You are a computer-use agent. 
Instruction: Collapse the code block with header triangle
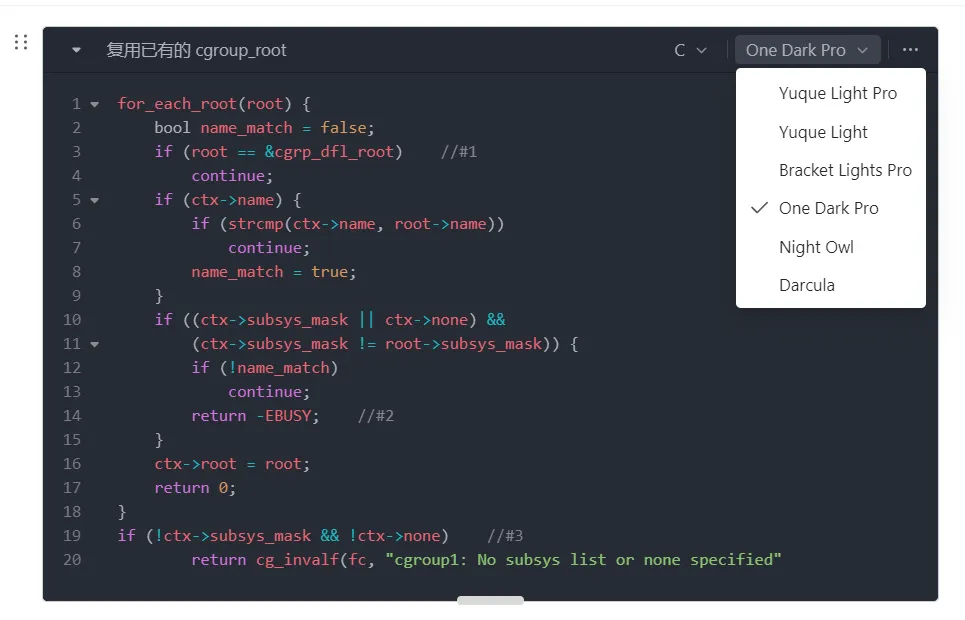click(x=76, y=50)
